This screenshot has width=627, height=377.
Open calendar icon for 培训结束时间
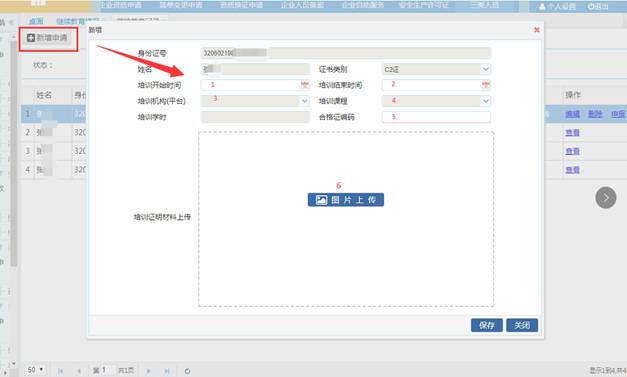485,85
